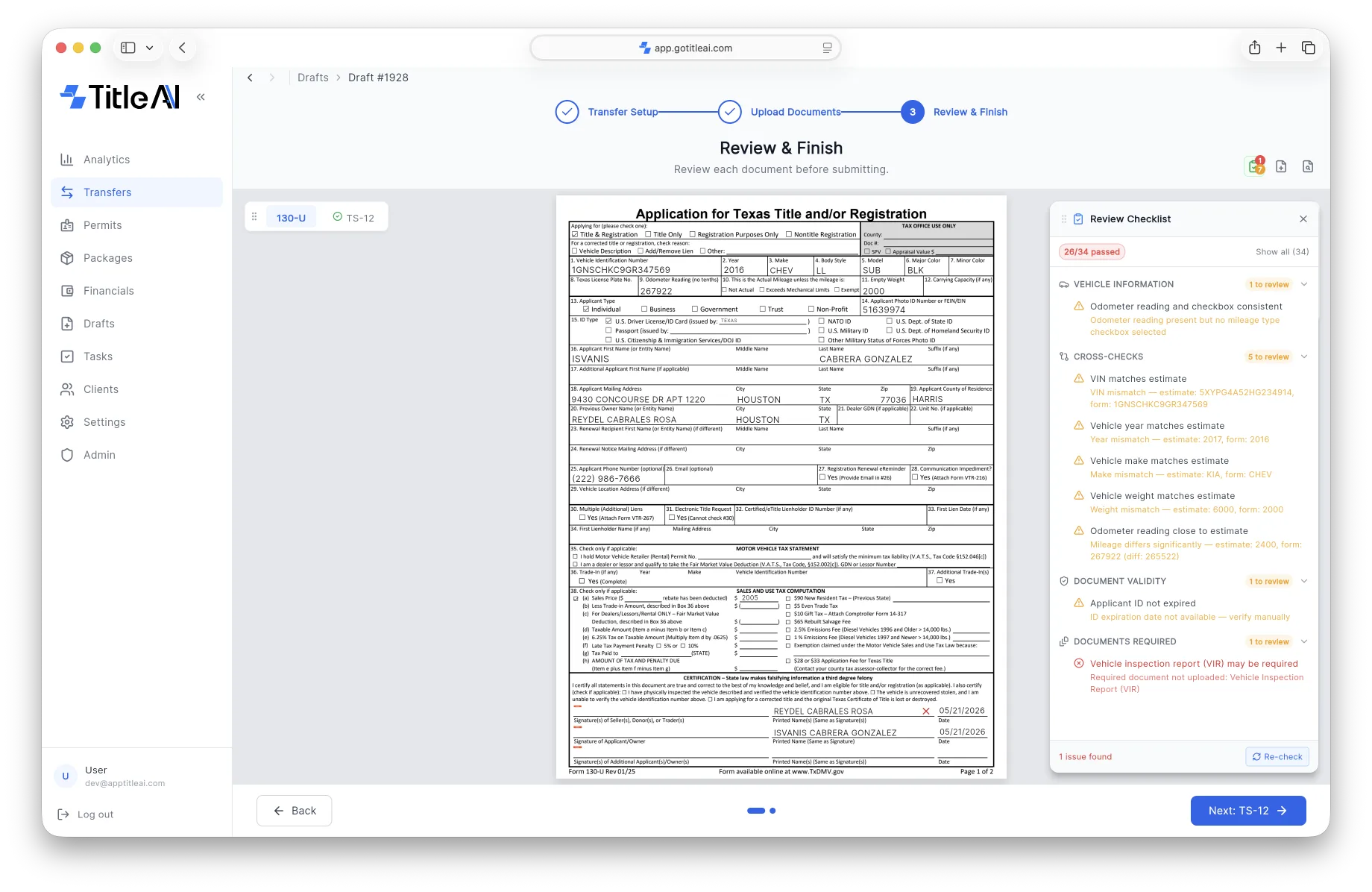The height and width of the screenshot is (892, 1372).
Task: Toggle the browser sidebar button
Action: [x=128, y=48]
